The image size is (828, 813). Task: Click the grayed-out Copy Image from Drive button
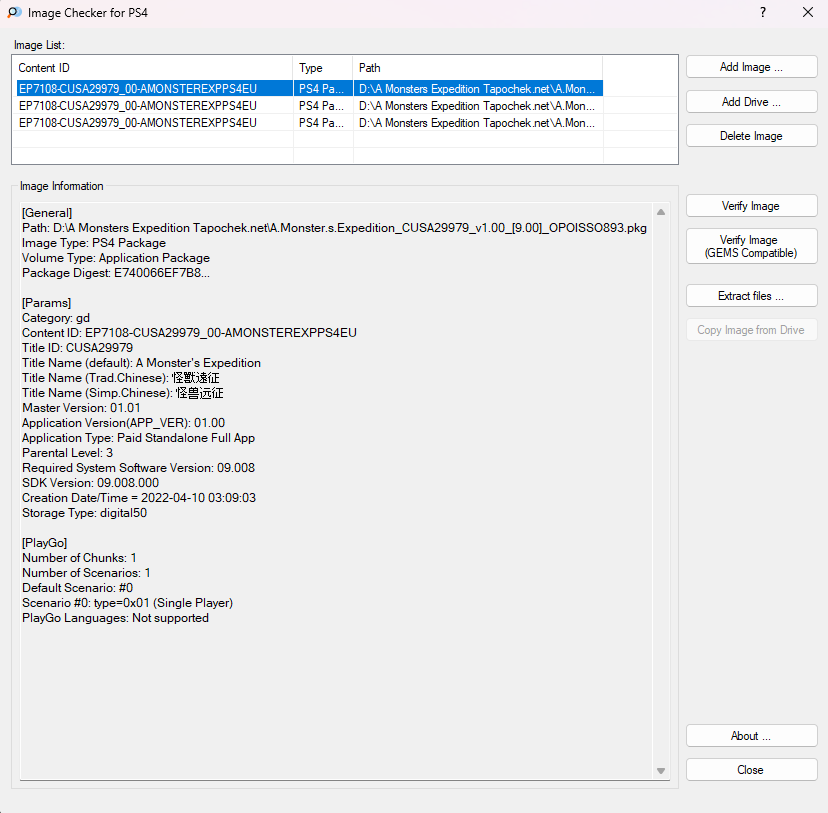pos(751,330)
